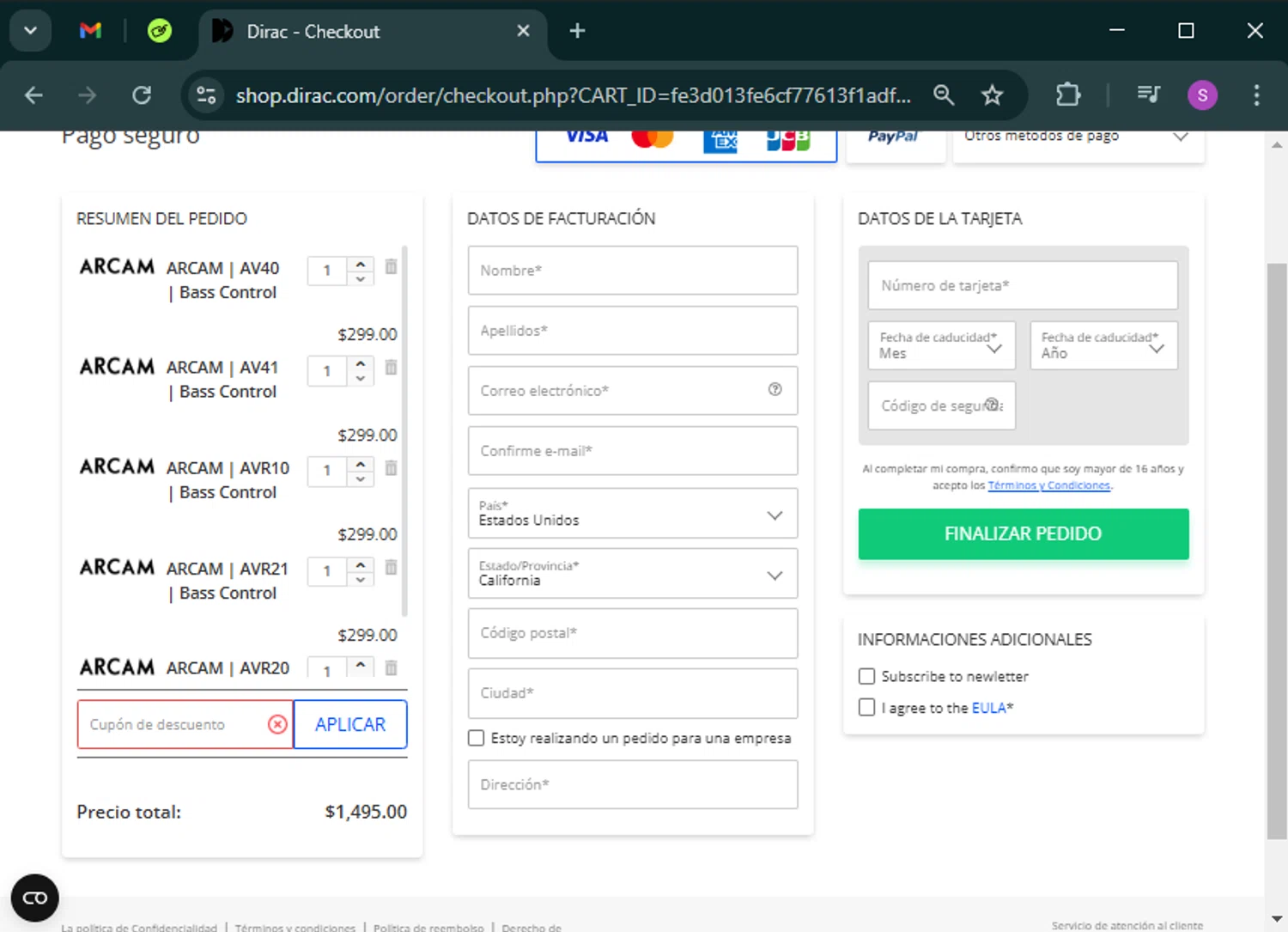Screen dimensions: 1288x932
Task: Open the EULA link
Action: (x=988, y=708)
